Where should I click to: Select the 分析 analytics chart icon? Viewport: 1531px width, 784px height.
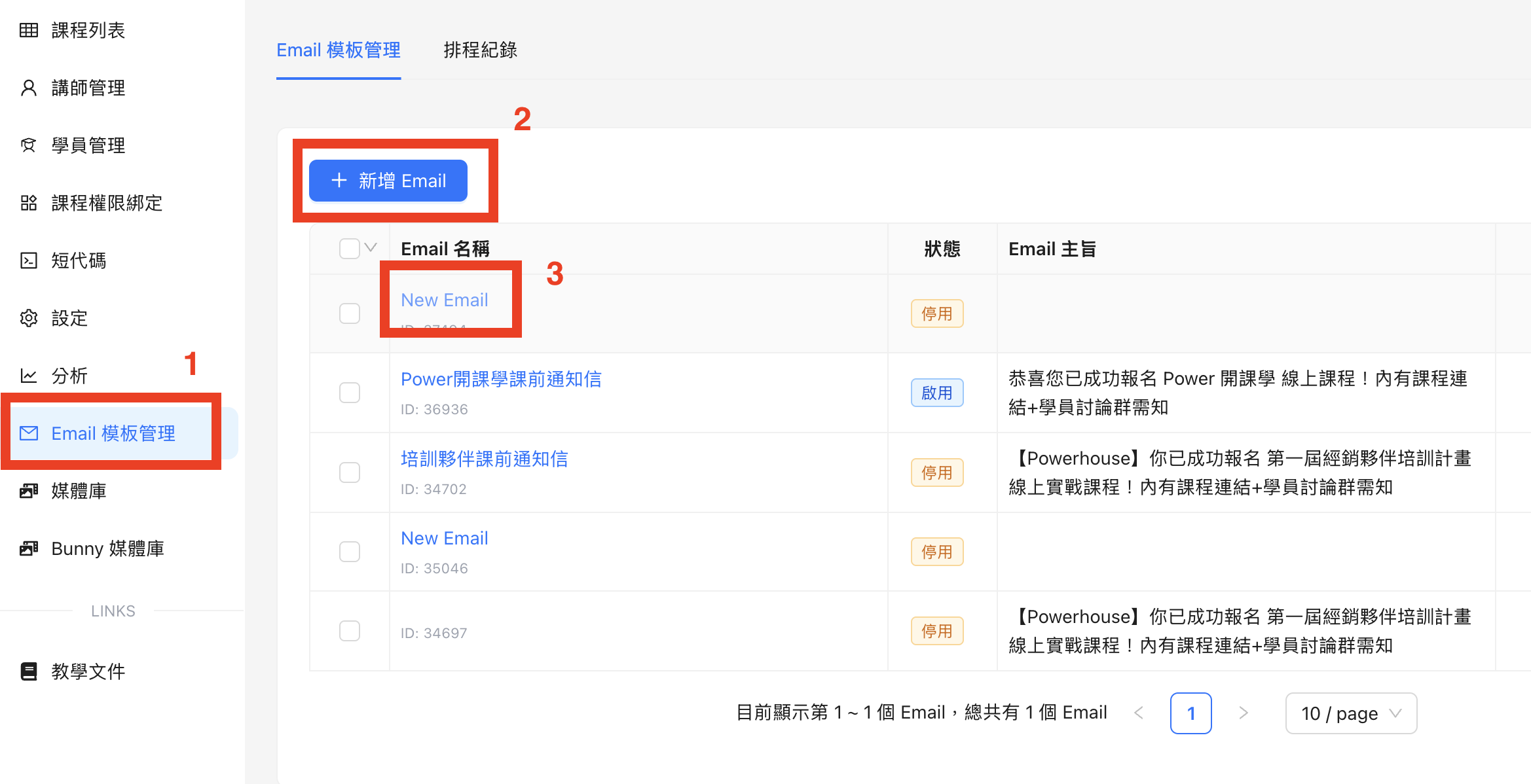[29, 375]
